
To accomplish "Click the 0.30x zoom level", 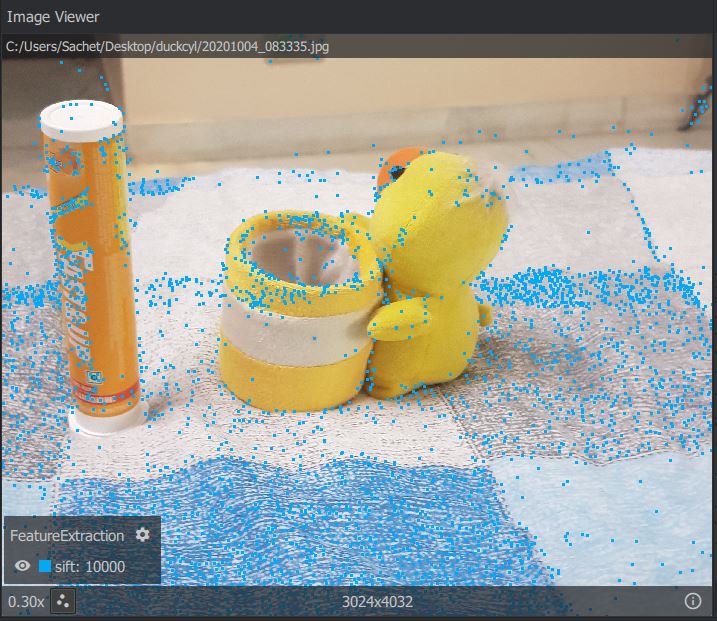I will coord(26,602).
